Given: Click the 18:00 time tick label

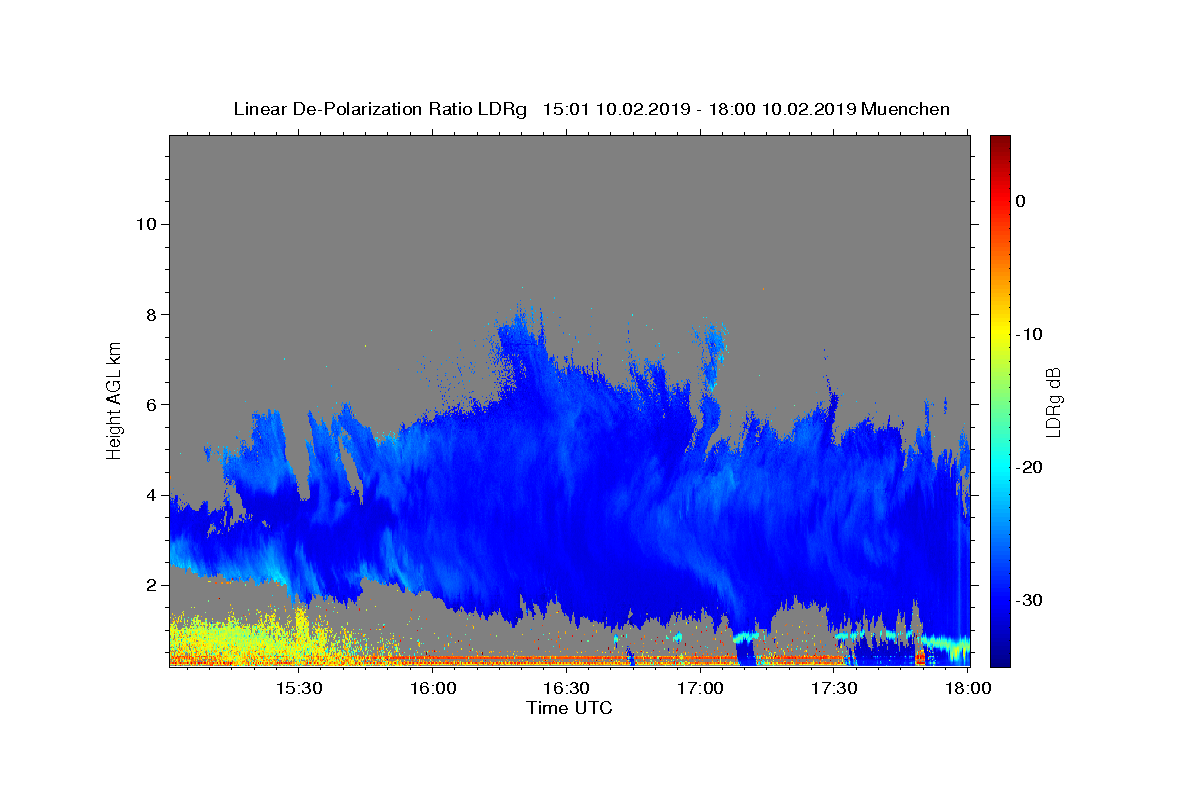Looking at the screenshot, I should (968, 688).
